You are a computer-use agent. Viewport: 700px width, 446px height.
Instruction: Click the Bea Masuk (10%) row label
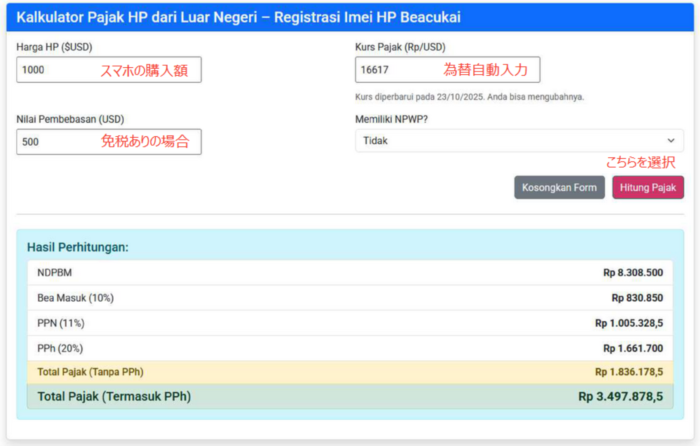(75, 298)
